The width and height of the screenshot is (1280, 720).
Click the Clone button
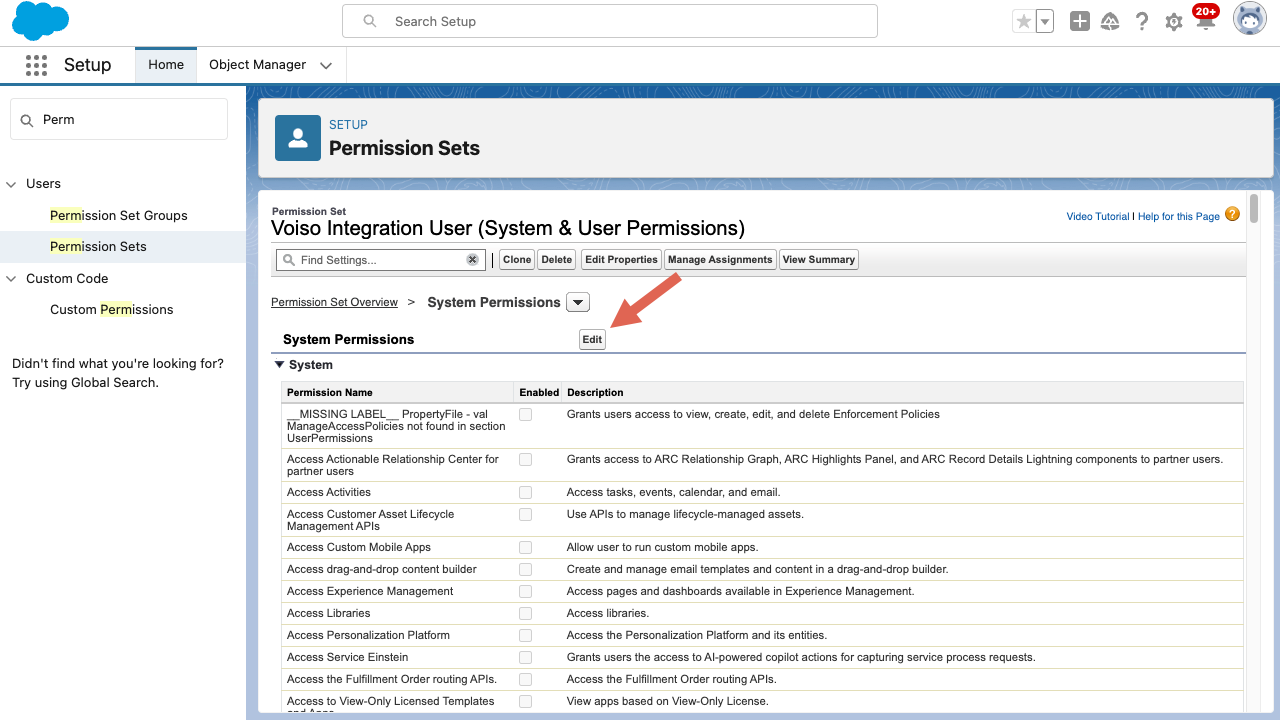[517, 260]
